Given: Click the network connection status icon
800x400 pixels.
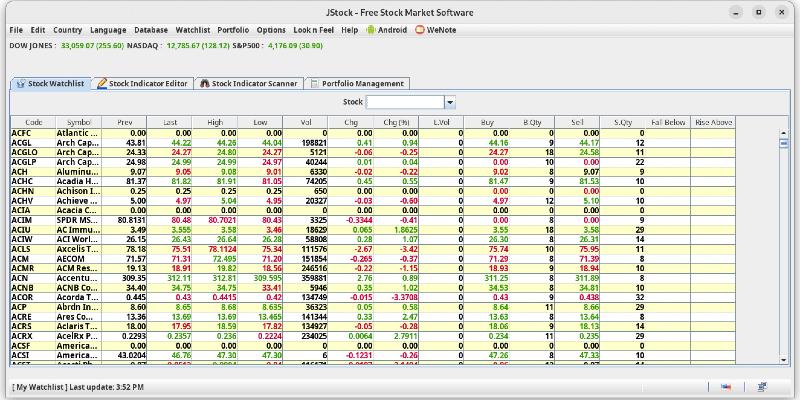Looking at the screenshot, I should pyautogui.click(x=762, y=386).
